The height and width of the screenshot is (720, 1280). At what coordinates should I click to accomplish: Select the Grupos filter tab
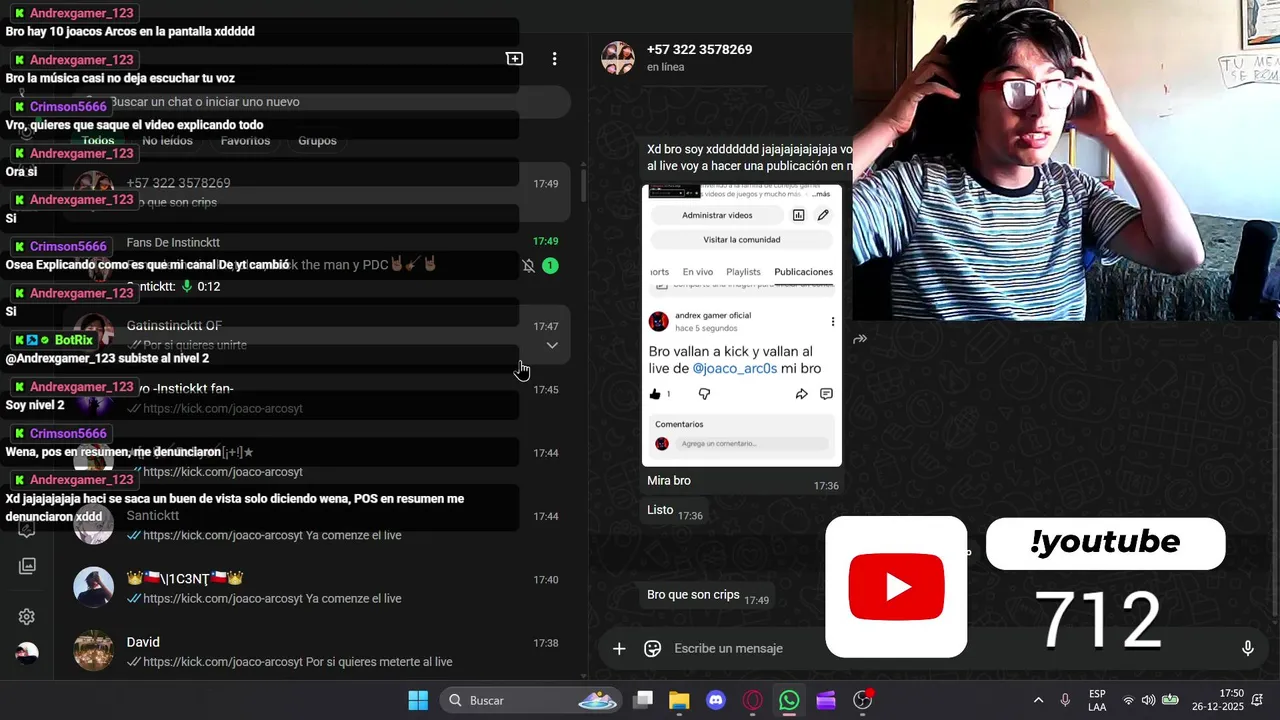(317, 141)
